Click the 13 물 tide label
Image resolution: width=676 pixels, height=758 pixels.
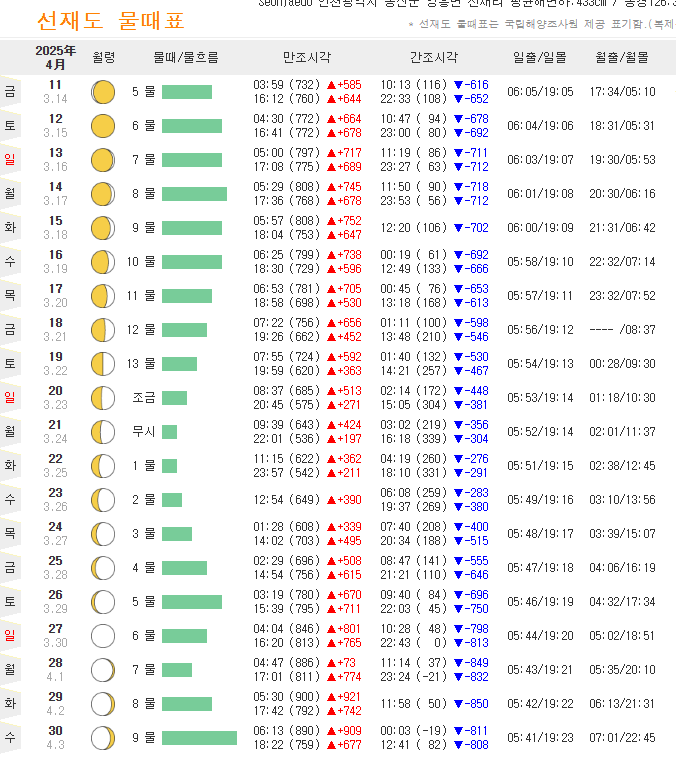coord(141,364)
